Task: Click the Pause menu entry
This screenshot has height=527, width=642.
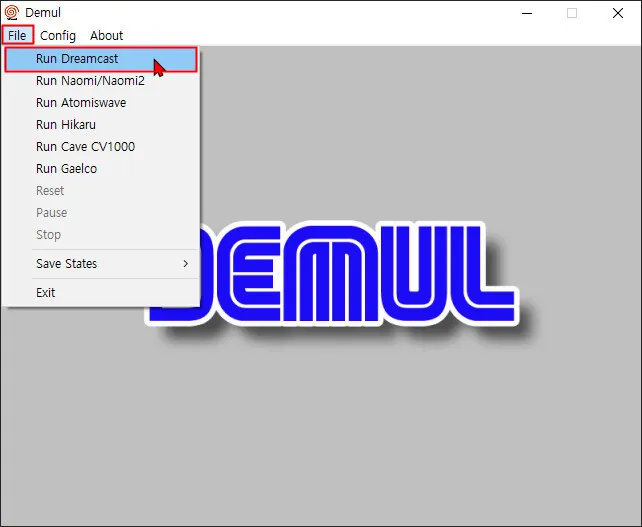Action: point(101,213)
